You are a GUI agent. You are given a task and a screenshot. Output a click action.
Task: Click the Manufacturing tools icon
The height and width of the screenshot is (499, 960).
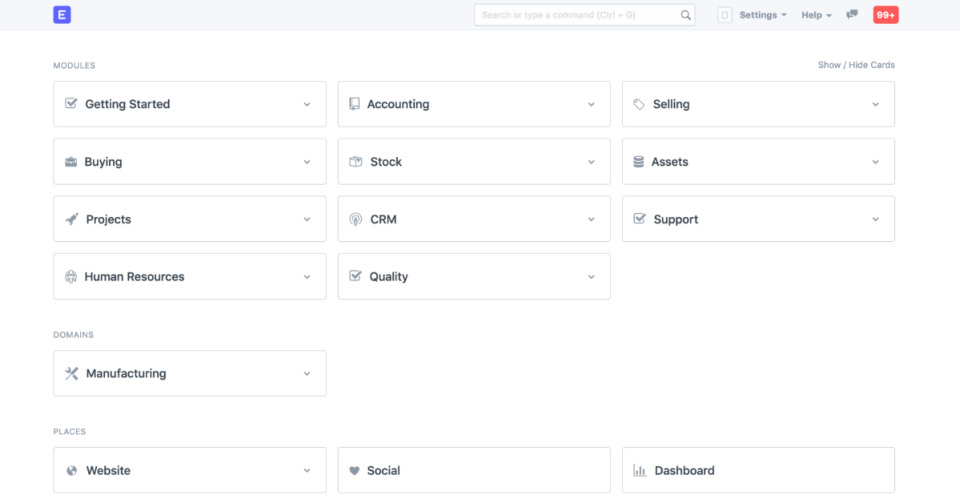coord(71,373)
